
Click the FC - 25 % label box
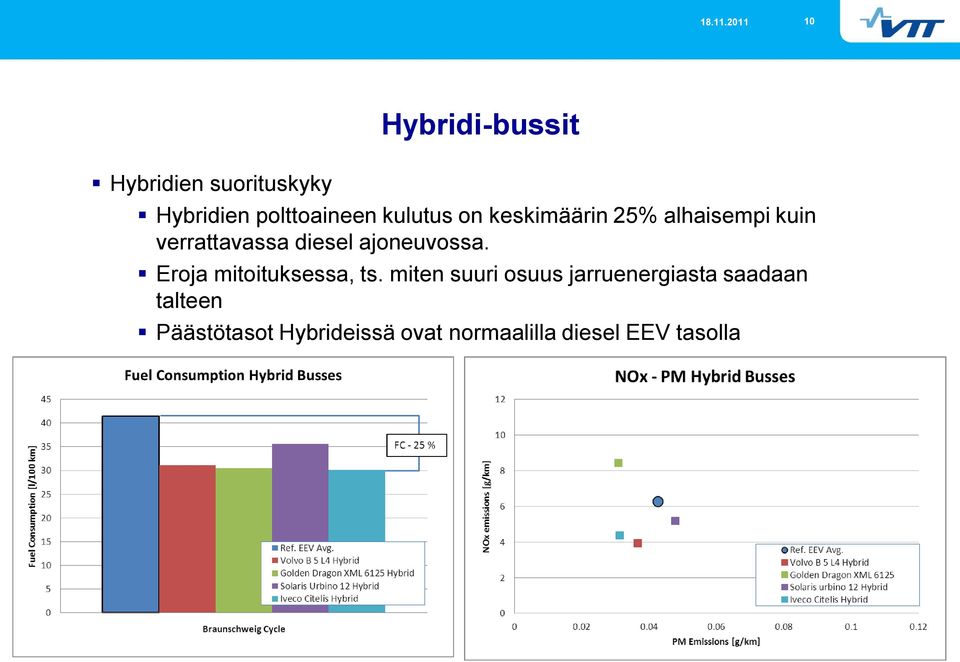pyautogui.click(x=416, y=445)
